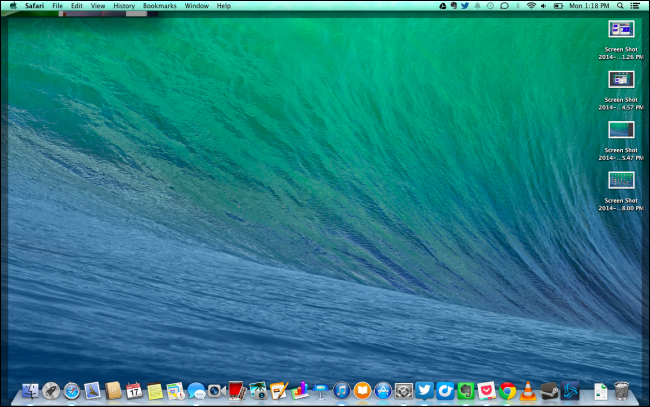
Task: Open yellow Stickies notes icon in Dock
Action: (155, 391)
